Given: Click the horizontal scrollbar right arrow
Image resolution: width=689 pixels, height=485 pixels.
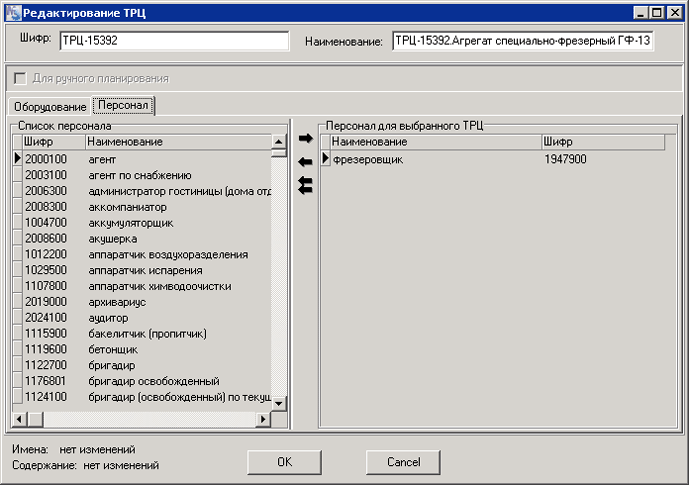Looking at the screenshot, I should click(x=263, y=419).
